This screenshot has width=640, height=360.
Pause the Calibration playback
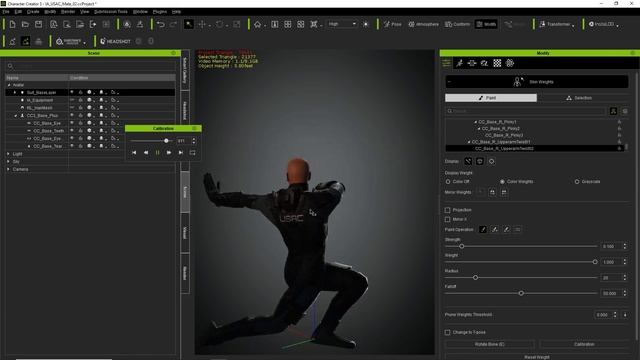pyautogui.click(x=158, y=153)
